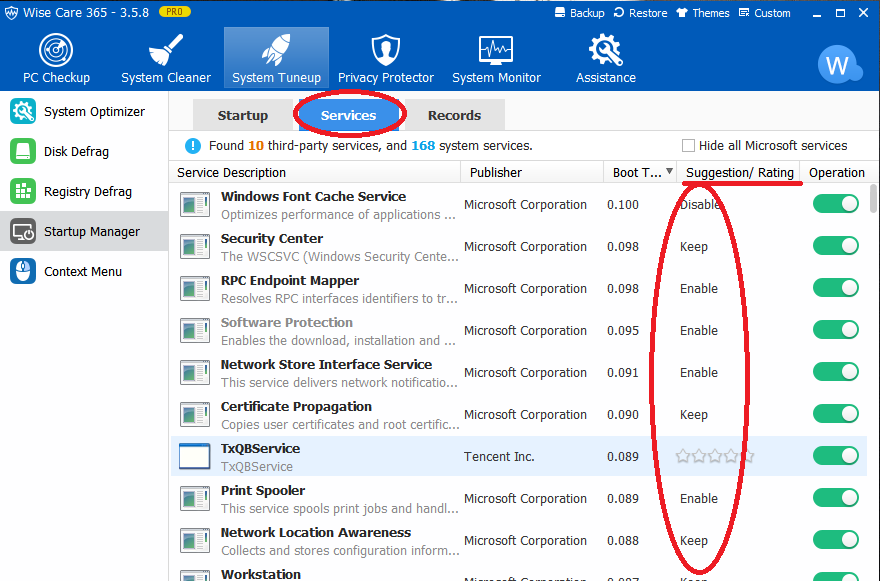Click Tencent Inc. publisher cell
880x581 pixels.
499,457
